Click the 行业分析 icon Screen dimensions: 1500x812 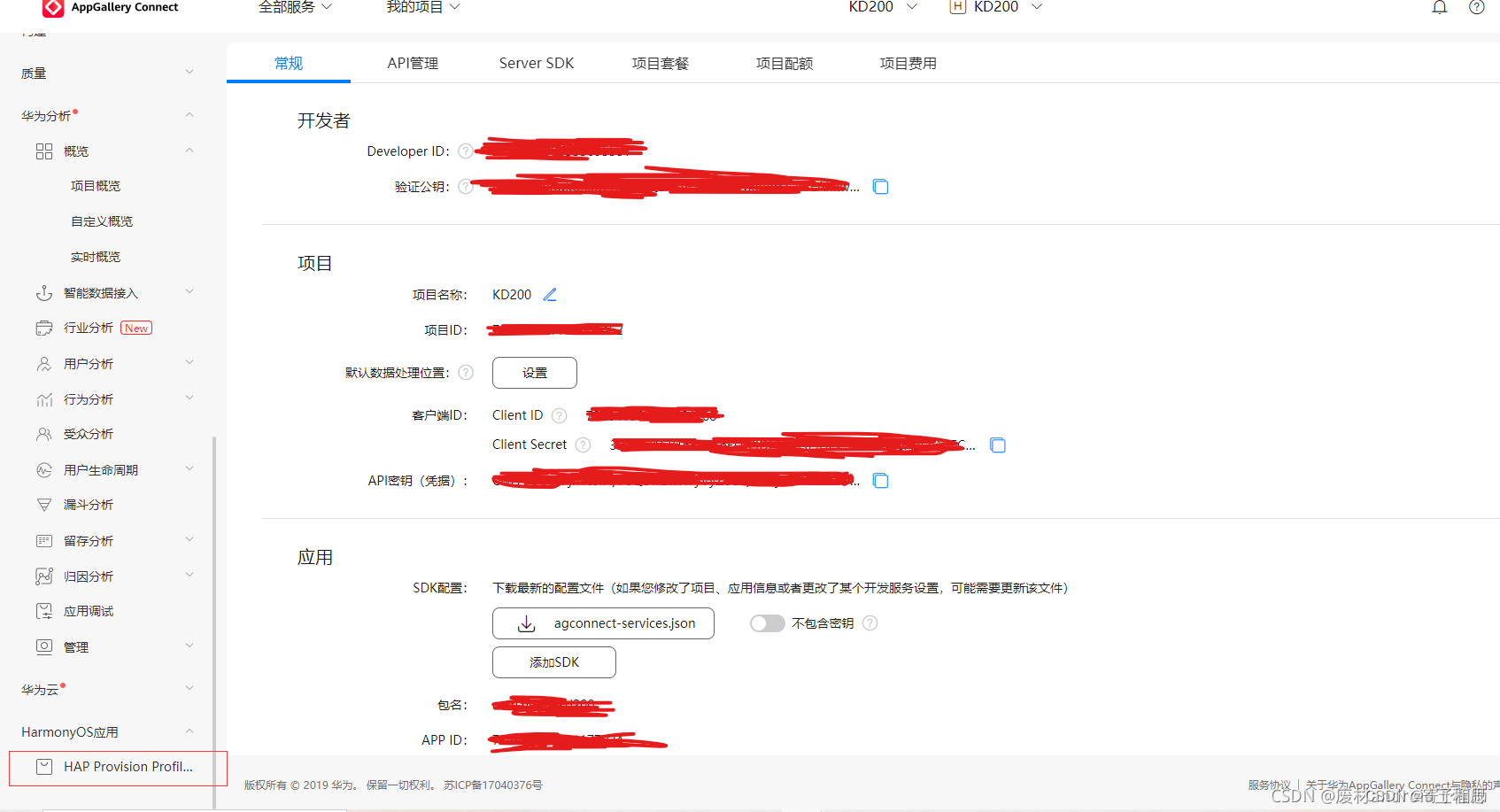pyautogui.click(x=44, y=329)
